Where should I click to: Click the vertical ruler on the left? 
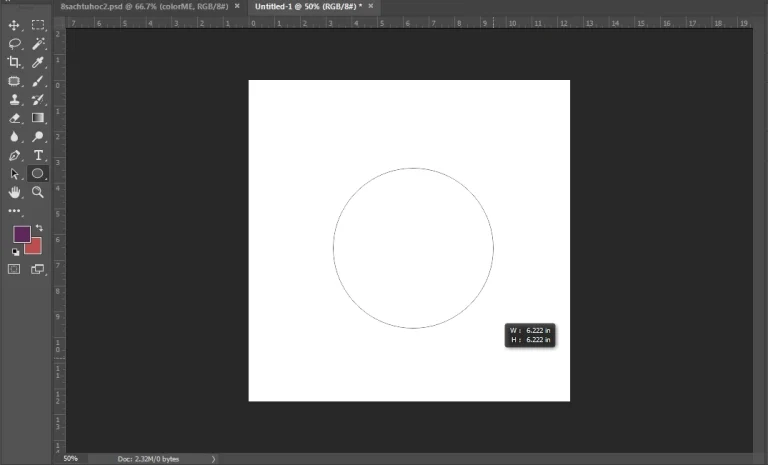59,240
